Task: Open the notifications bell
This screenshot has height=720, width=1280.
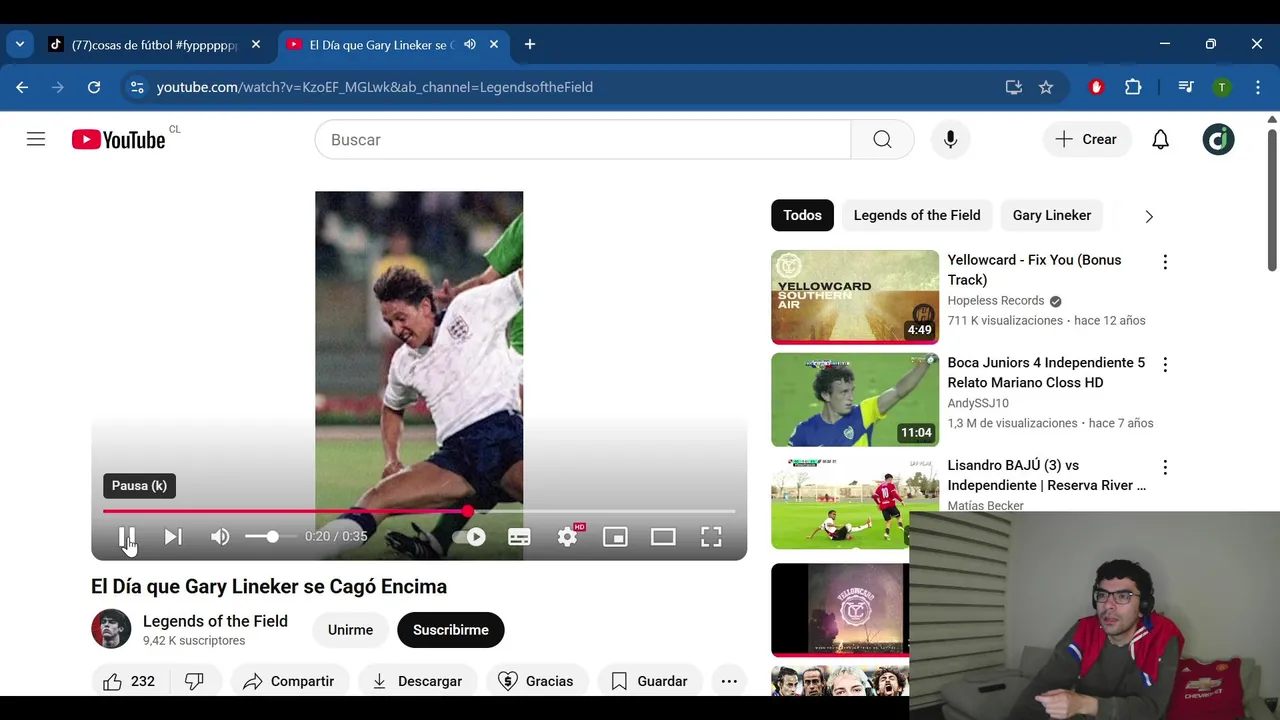Action: [x=1160, y=140]
